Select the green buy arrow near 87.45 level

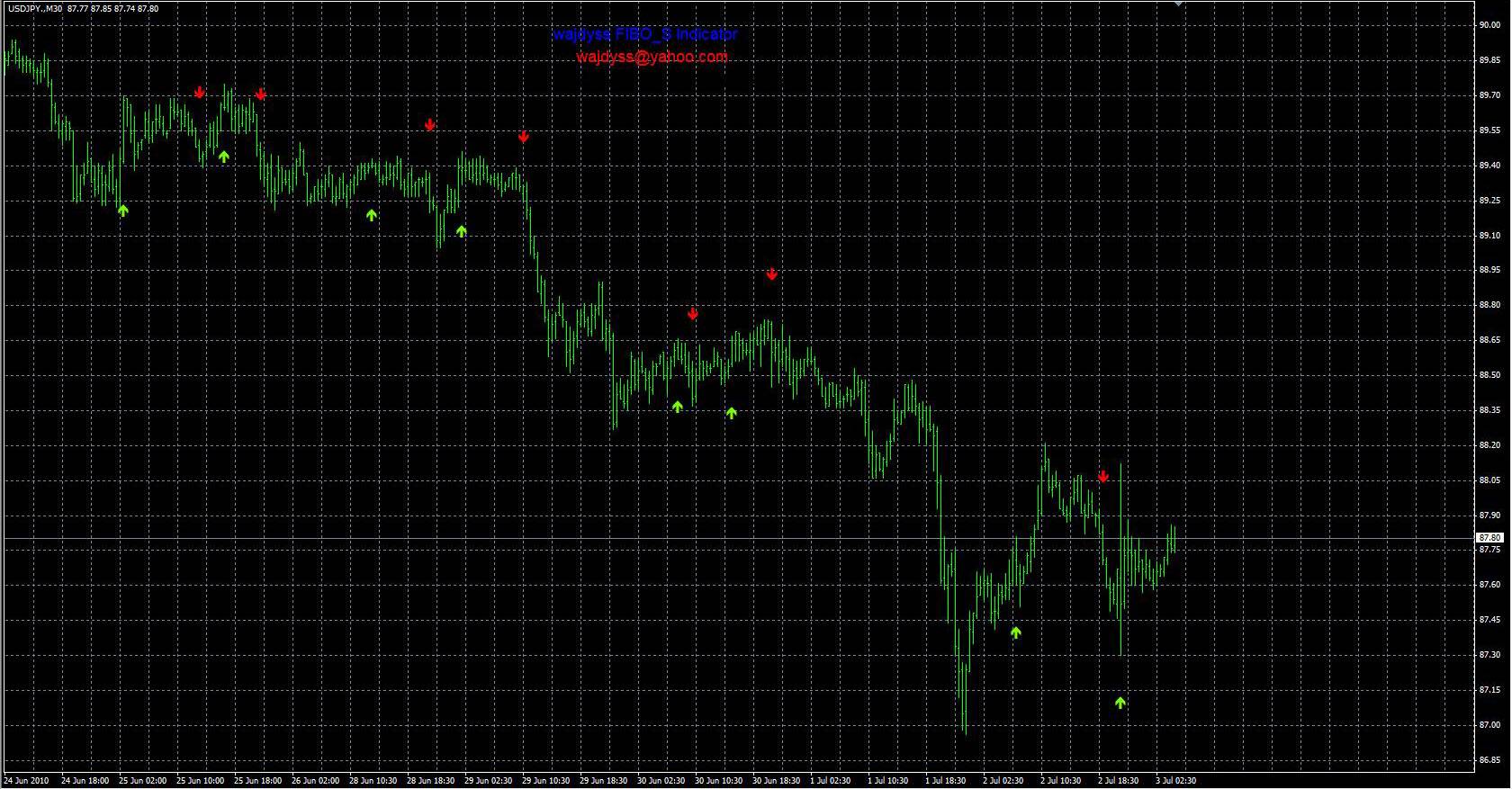[x=1016, y=632]
